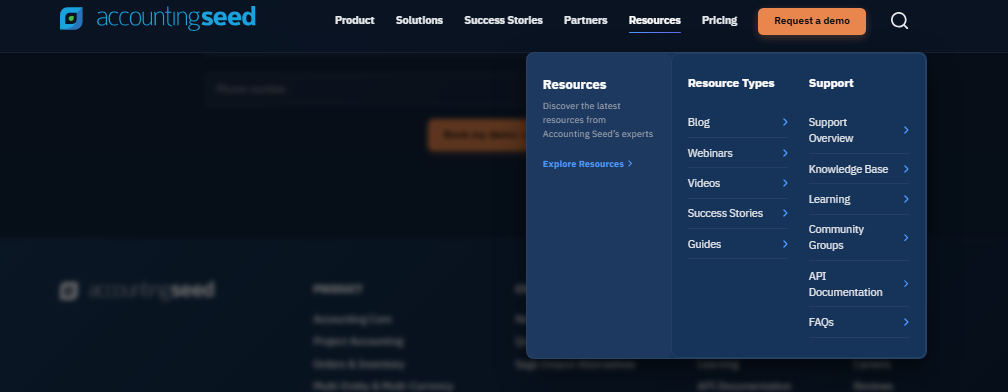This screenshot has width=1008, height=392.
Task: Click the chevron beside FAQs
Action: (906, 322)
